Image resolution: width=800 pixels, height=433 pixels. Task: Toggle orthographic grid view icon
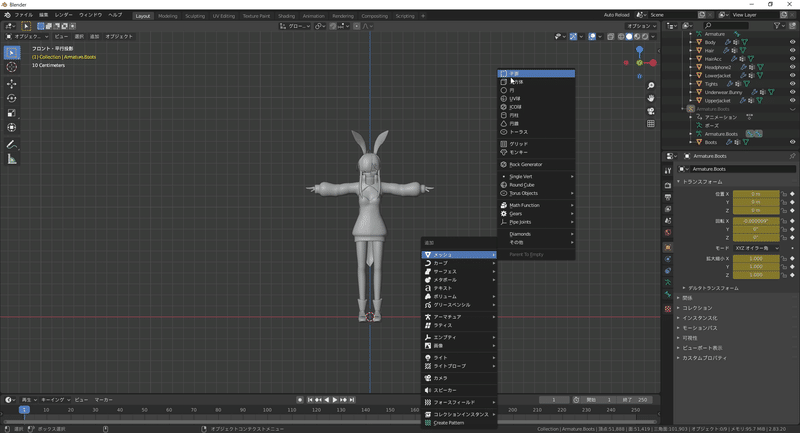651,124
